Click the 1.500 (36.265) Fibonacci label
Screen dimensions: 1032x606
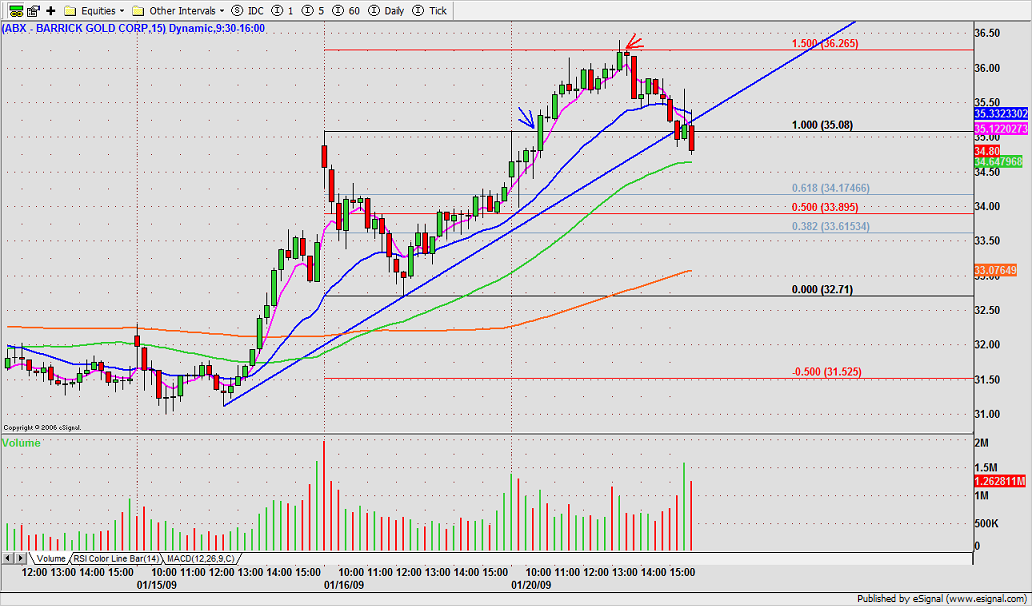click(825, 43)
